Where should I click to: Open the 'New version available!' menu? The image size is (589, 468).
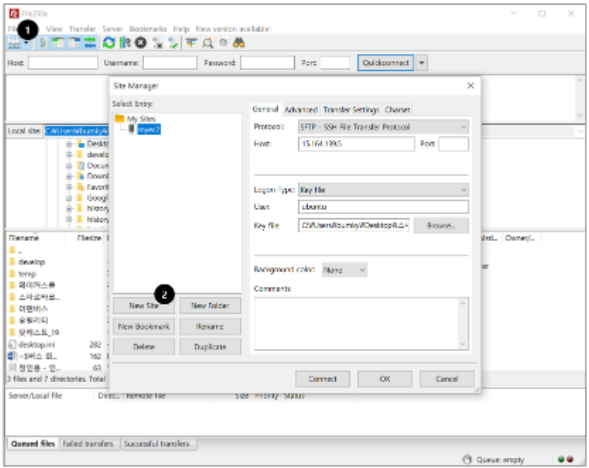point(233,29)
